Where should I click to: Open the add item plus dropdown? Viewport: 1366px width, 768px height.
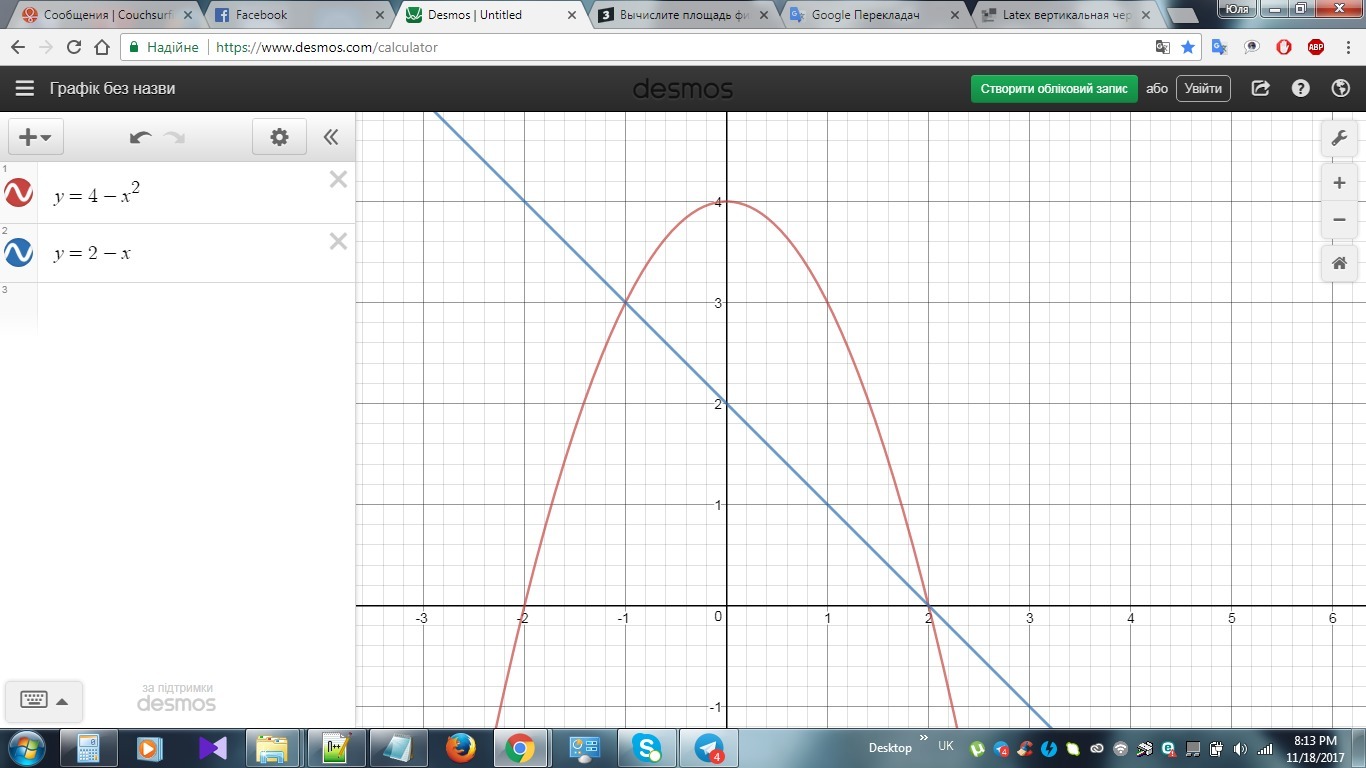click(x=36, y=137)
